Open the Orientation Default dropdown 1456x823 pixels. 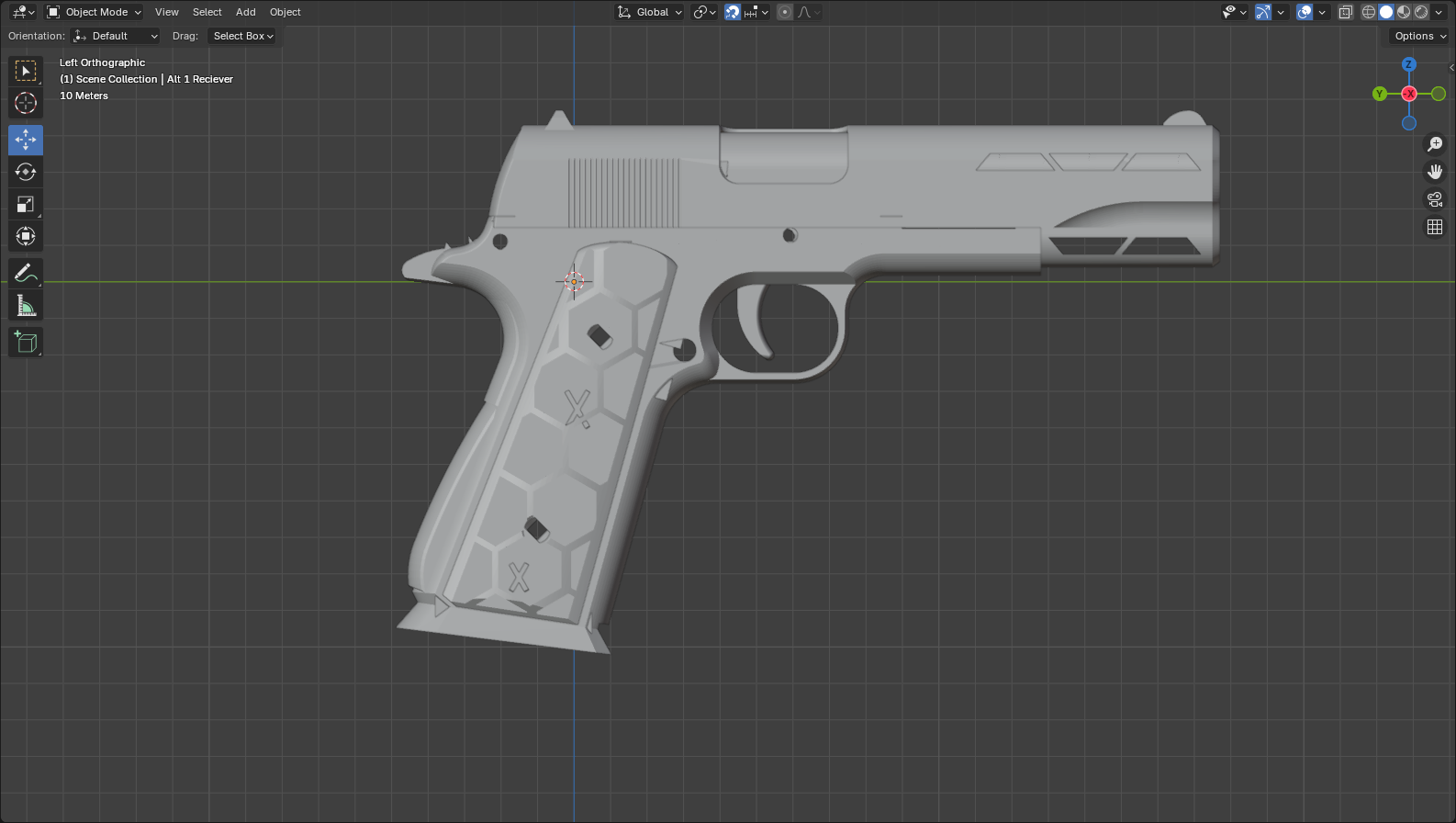click(x=116, y=36)
